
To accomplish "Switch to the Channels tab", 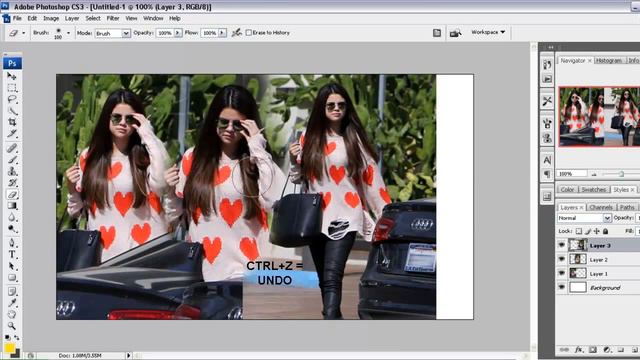I will coord(601,207).
